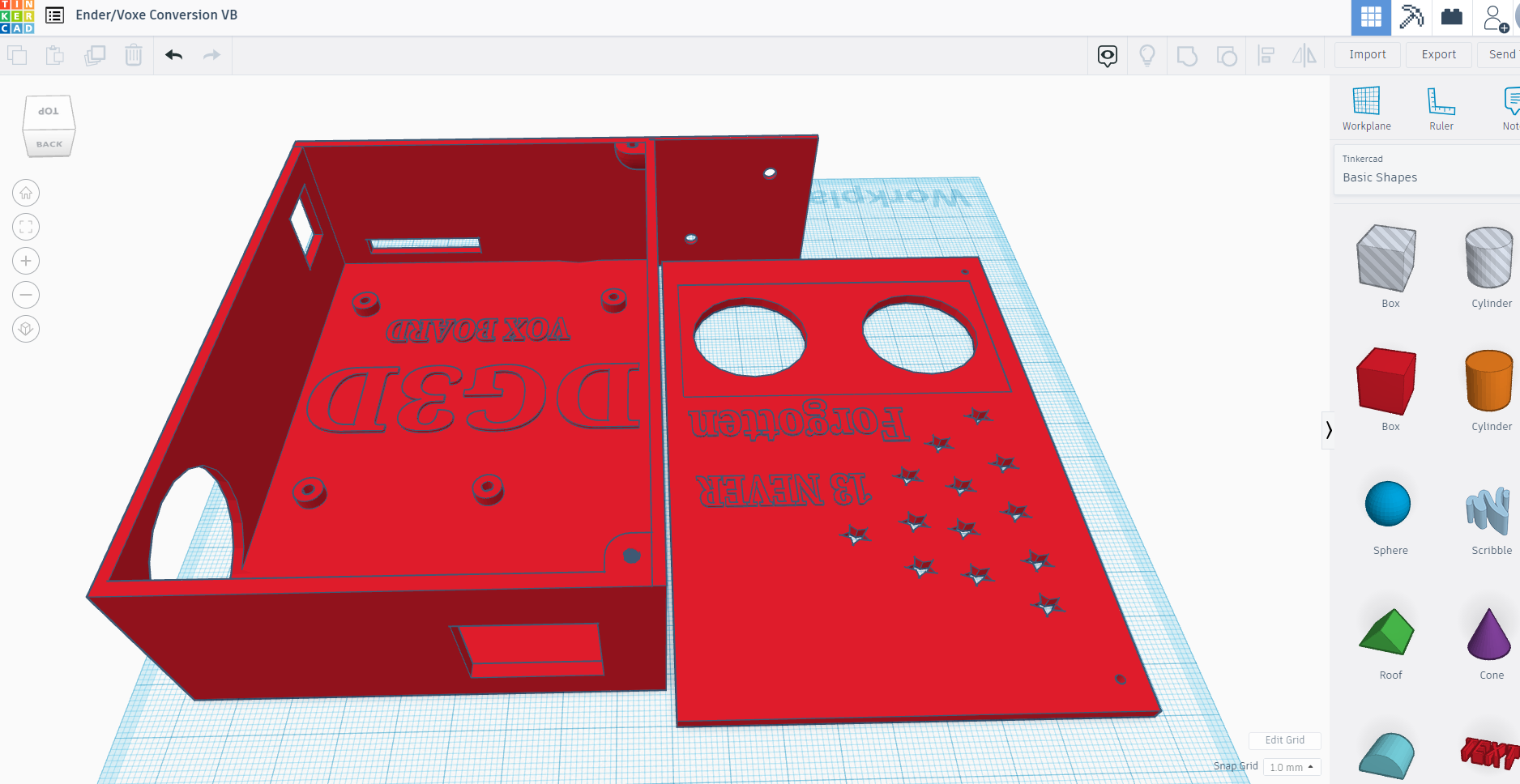Screen dimensions: 1520x784
Task: Click the Show all lightbulb icon
Action: [1147, 55]
